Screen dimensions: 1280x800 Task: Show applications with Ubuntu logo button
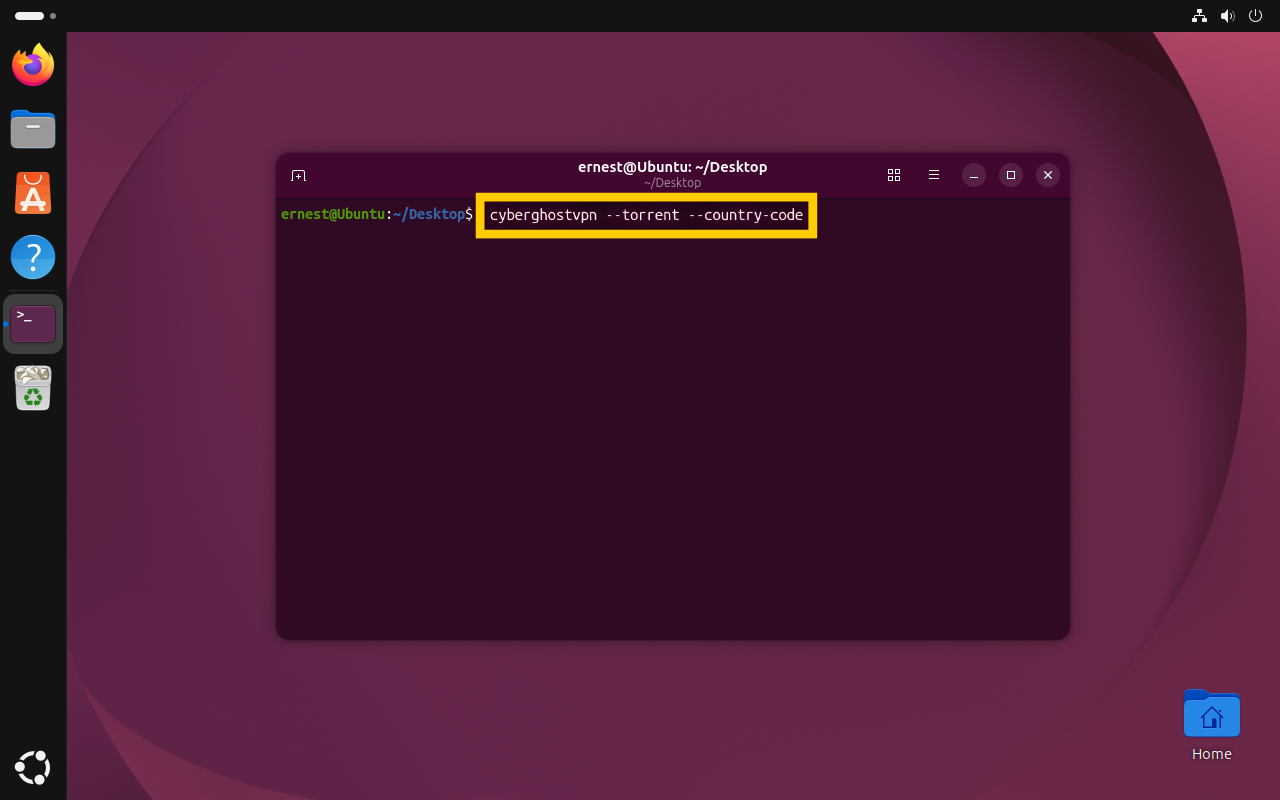point(33,767)
